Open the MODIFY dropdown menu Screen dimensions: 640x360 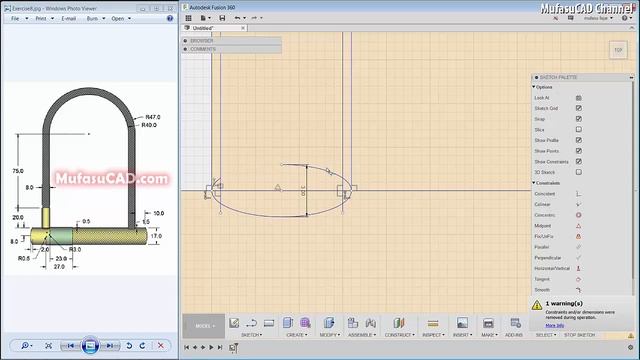(330, 335)
